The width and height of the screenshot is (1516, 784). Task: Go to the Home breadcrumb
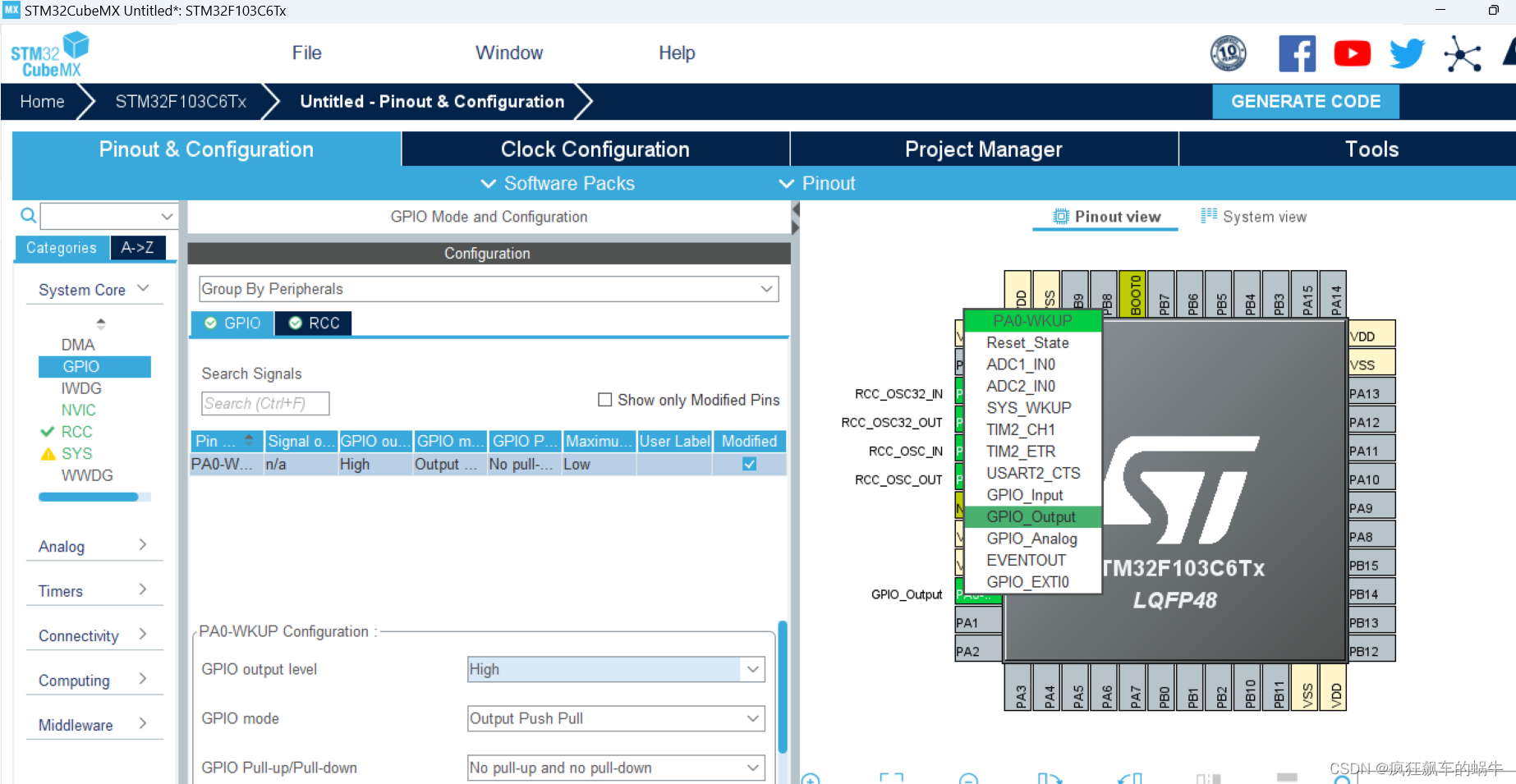pyautogui.click(x=42, y=102)
